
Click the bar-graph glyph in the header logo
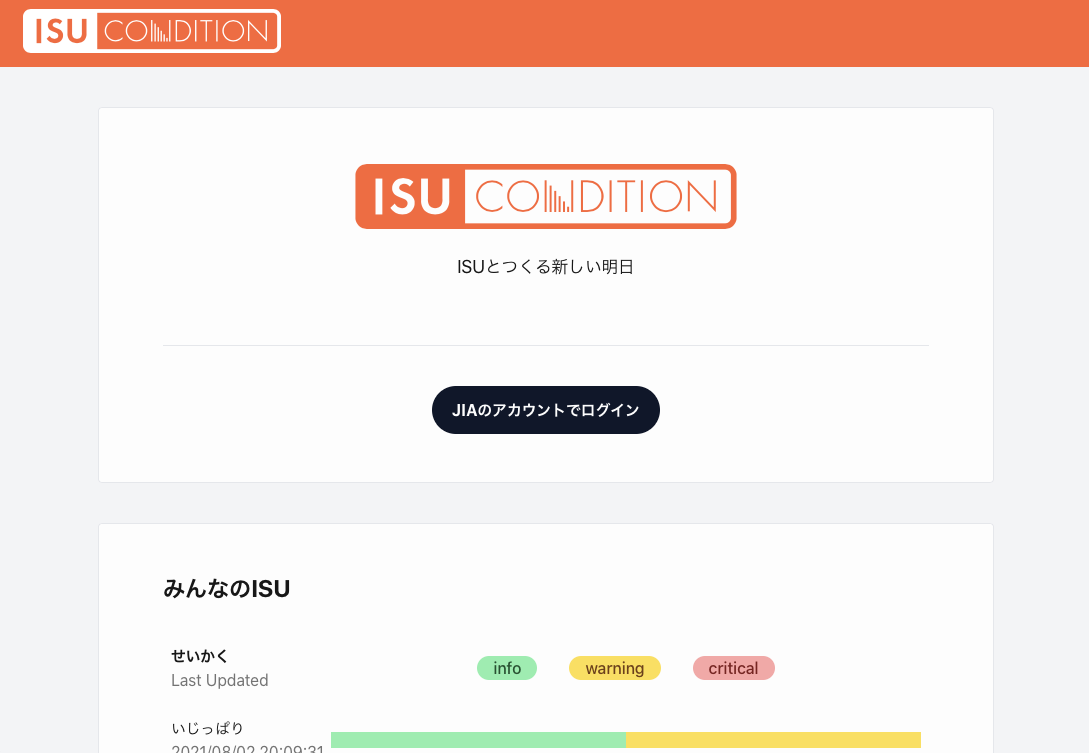pyautogui.click(x=160, y=32)
